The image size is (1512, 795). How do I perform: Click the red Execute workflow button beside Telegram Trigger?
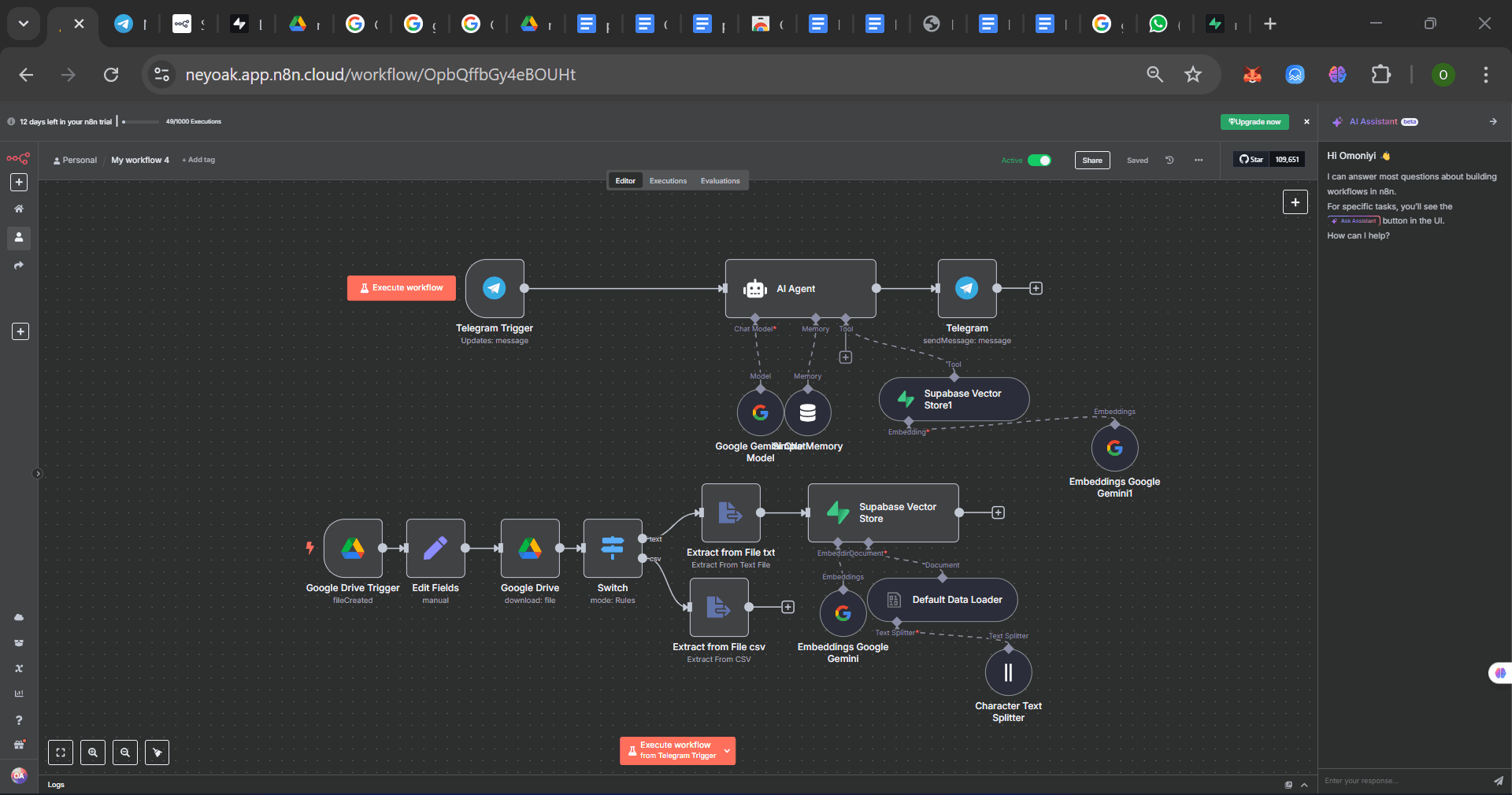click(x=402, y=288)
